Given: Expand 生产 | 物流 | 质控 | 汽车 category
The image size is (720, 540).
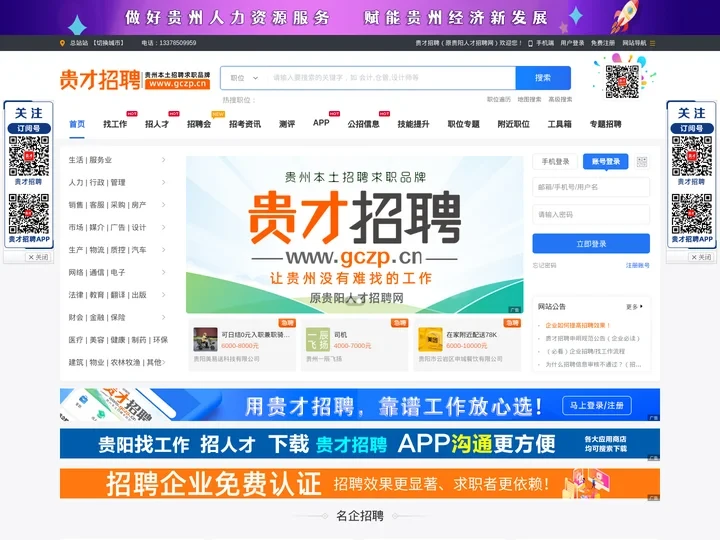Looking at the screenshot, I should pos(117,250).
